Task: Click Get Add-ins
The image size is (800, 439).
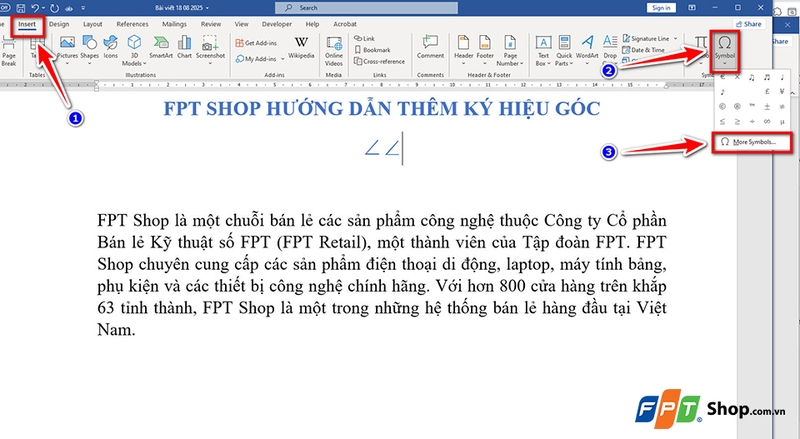Action: click(x=256, y=43)
